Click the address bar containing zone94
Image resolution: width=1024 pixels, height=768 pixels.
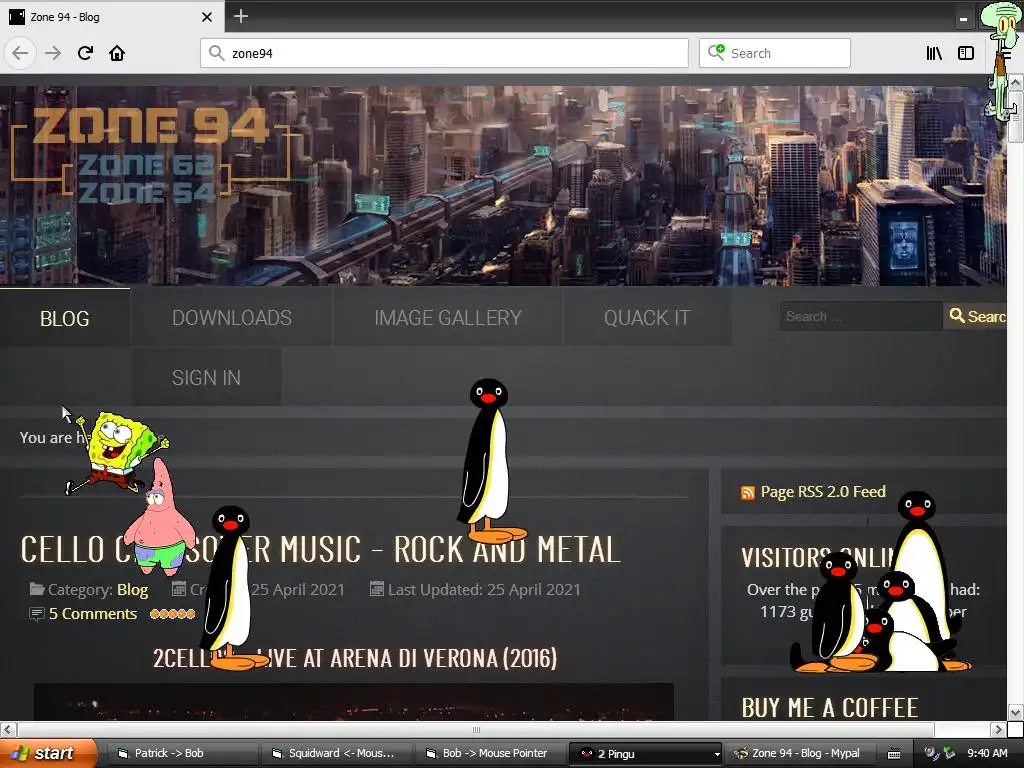click(444, 53)
